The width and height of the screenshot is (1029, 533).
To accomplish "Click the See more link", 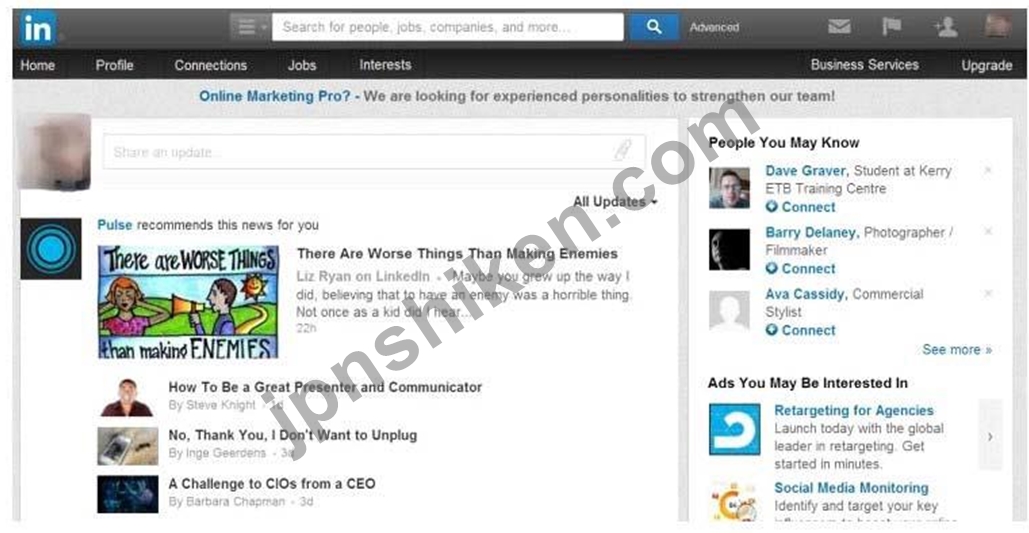I will (x=957, y=349).
